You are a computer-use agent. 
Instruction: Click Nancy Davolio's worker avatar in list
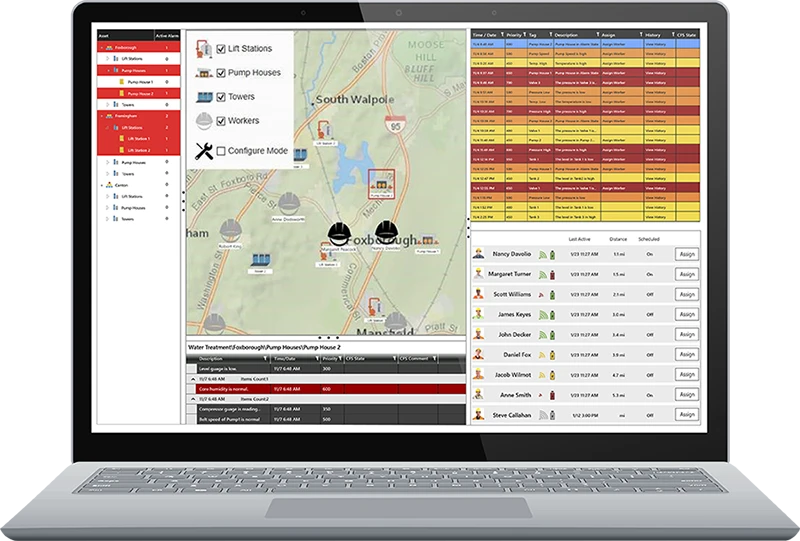pos(479,254)
